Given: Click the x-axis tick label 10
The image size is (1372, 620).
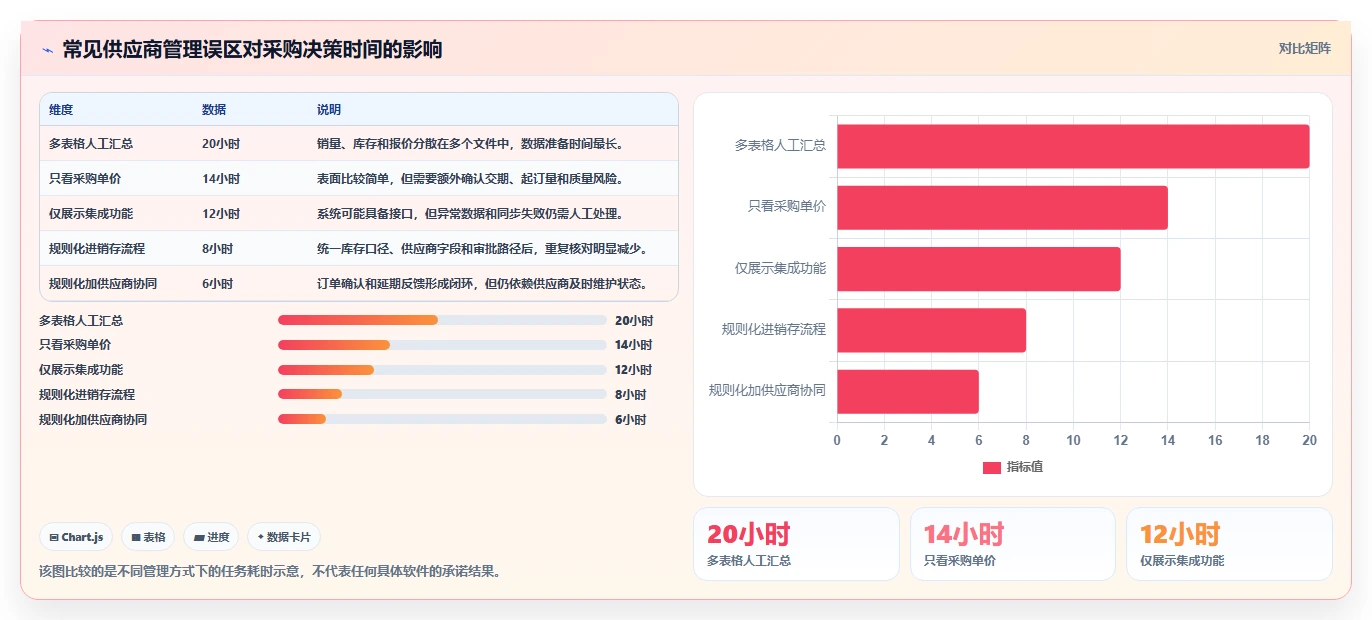Looking at the screenshot, I should [1073, 441].
